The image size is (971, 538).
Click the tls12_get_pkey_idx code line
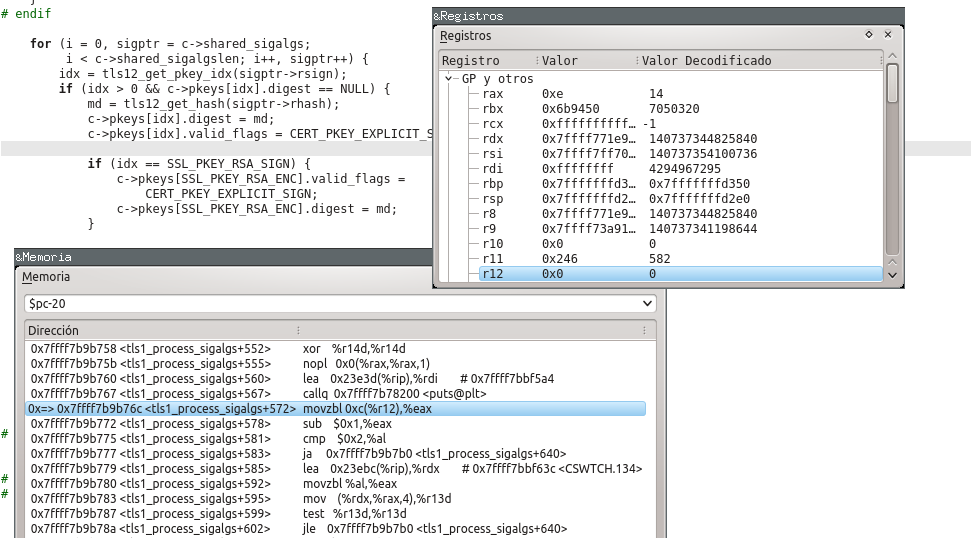(203, 74)
